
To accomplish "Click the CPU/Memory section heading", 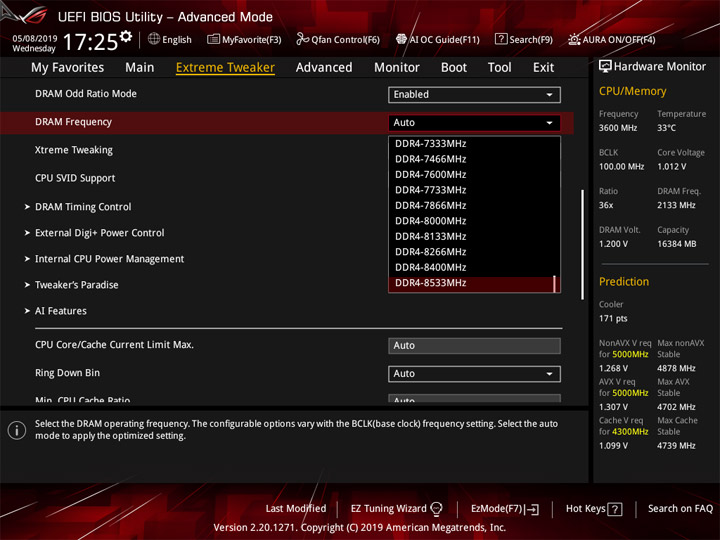I will 633,91.
